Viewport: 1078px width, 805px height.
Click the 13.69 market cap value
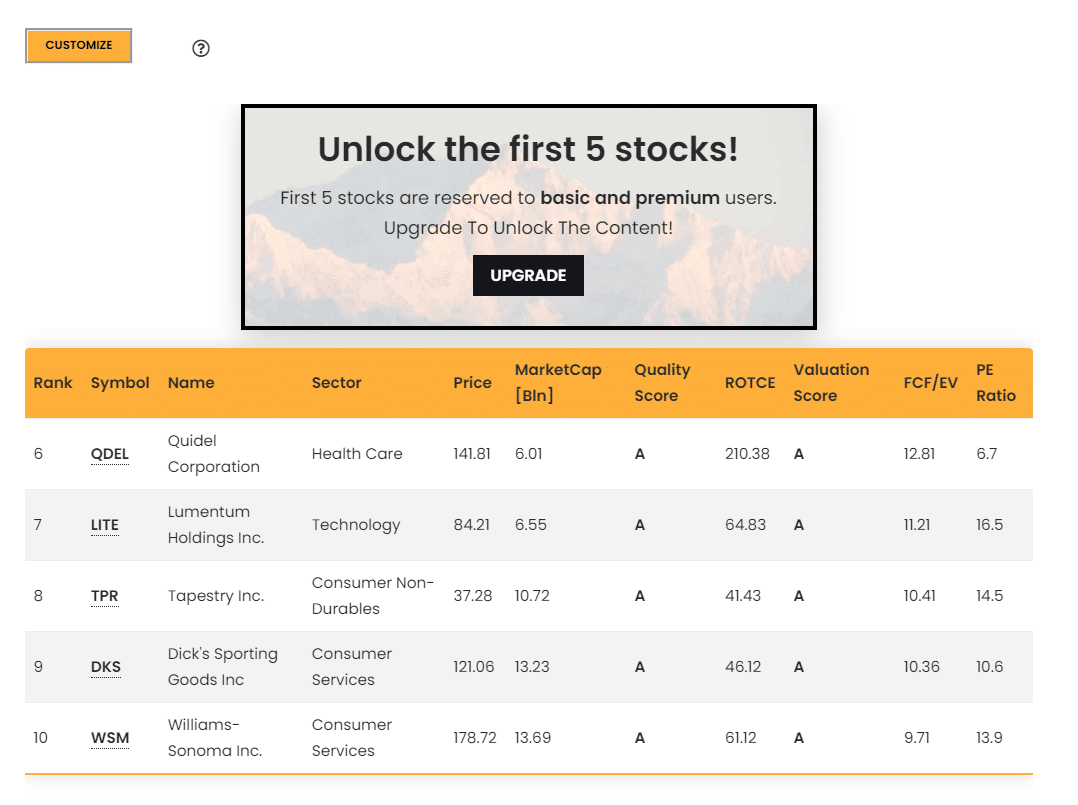pyautogui.click(x=533, y=738)
